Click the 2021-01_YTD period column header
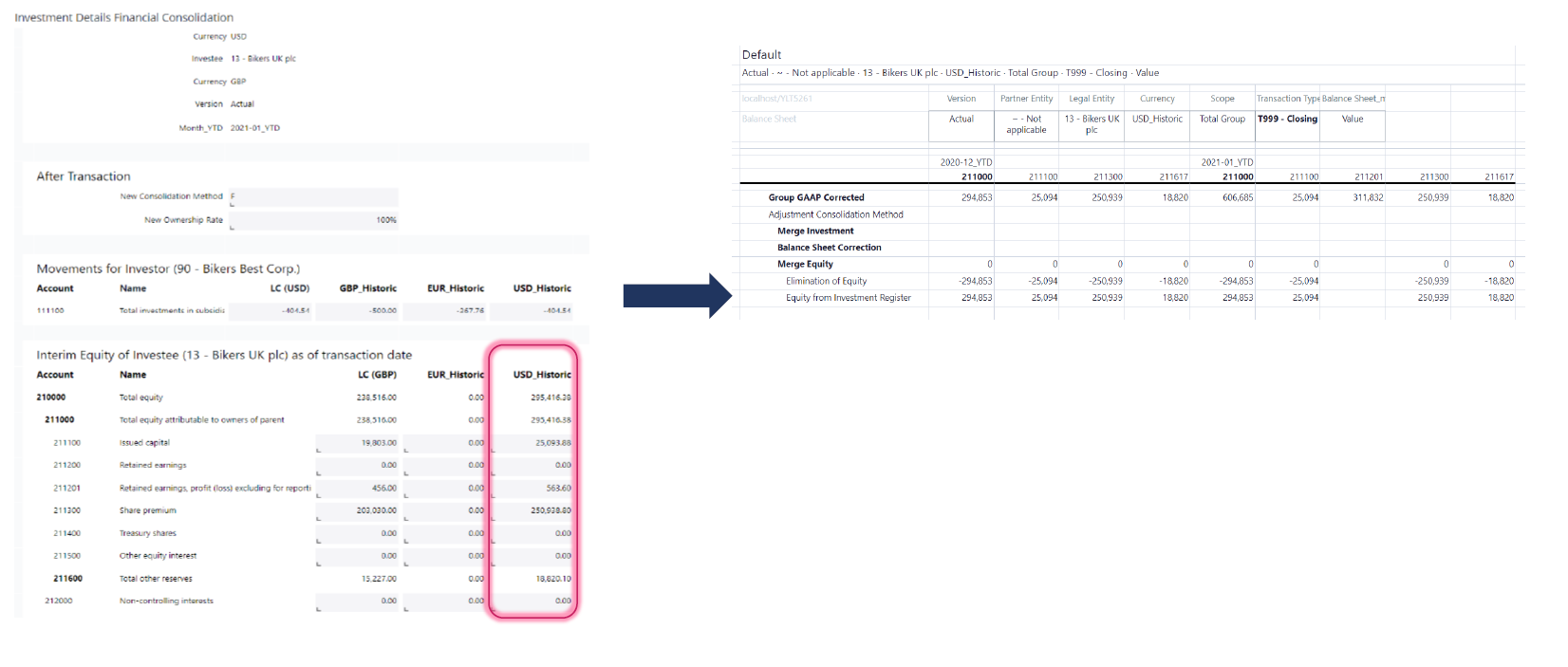 point(1226,162)
